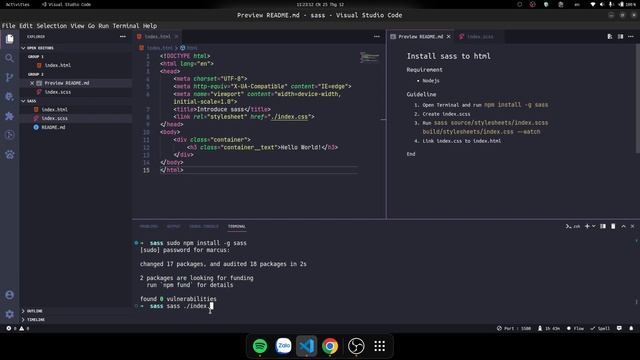Open Zalo from the dock
The width and height of the screenshot is (640, 360).
pyautogui.click(x=283, y=346)
